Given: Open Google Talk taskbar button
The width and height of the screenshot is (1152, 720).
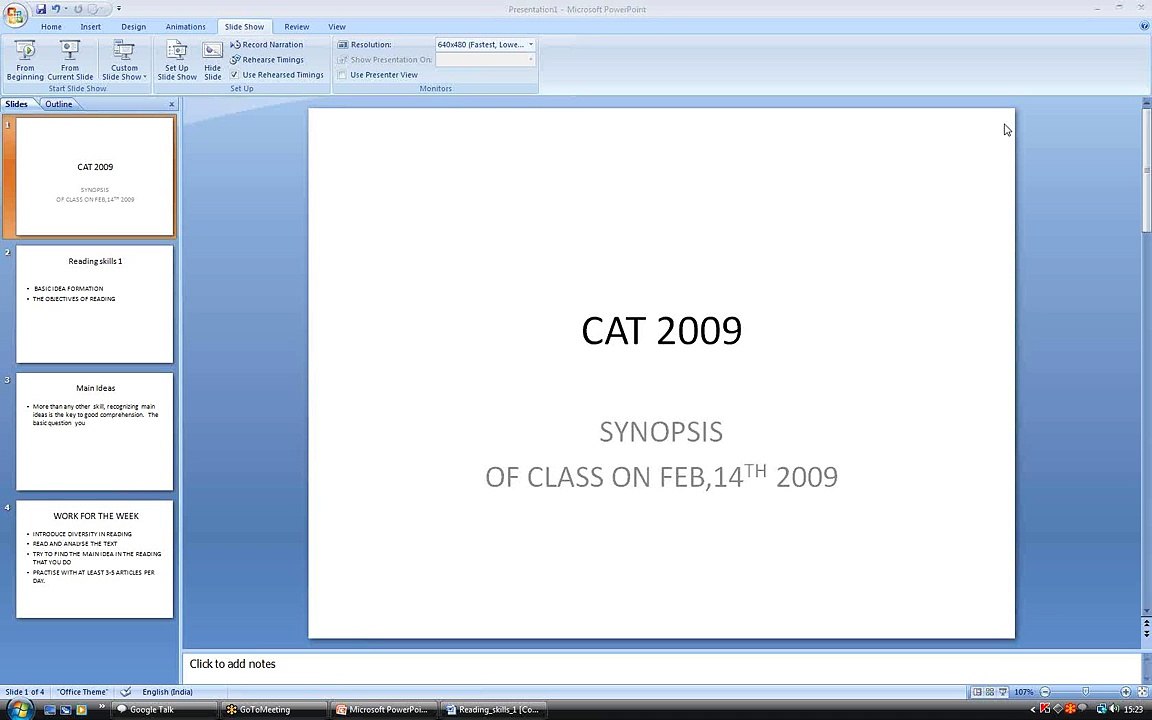Looking at the screenshot, I should click(163, 710).
